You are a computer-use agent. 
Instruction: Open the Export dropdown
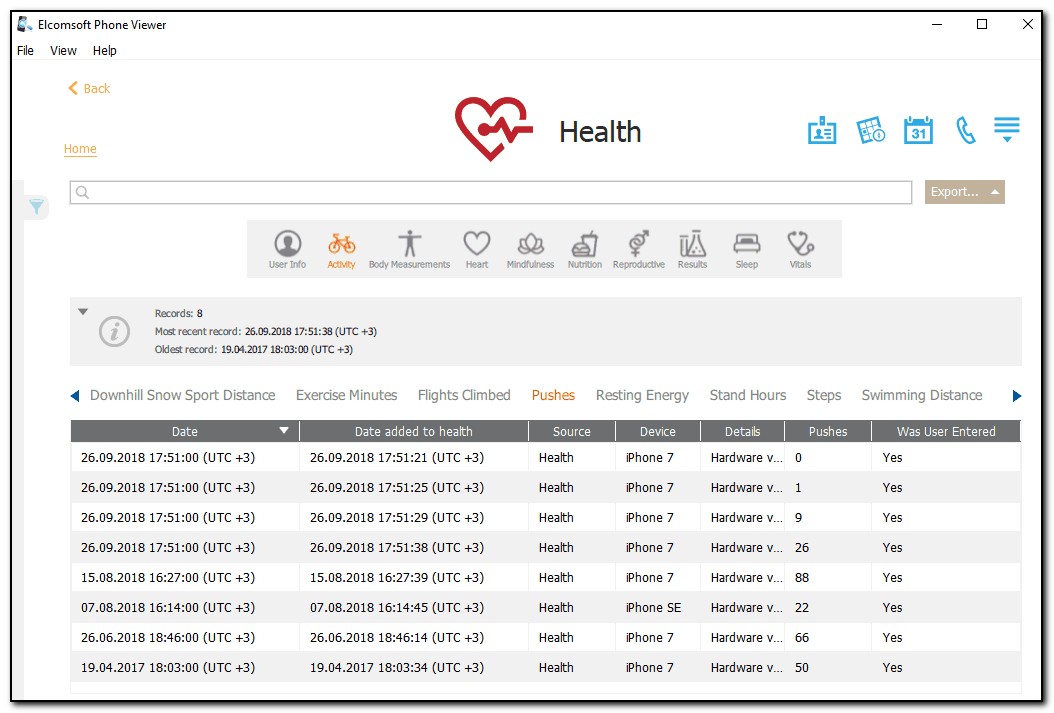pos(964,192)
